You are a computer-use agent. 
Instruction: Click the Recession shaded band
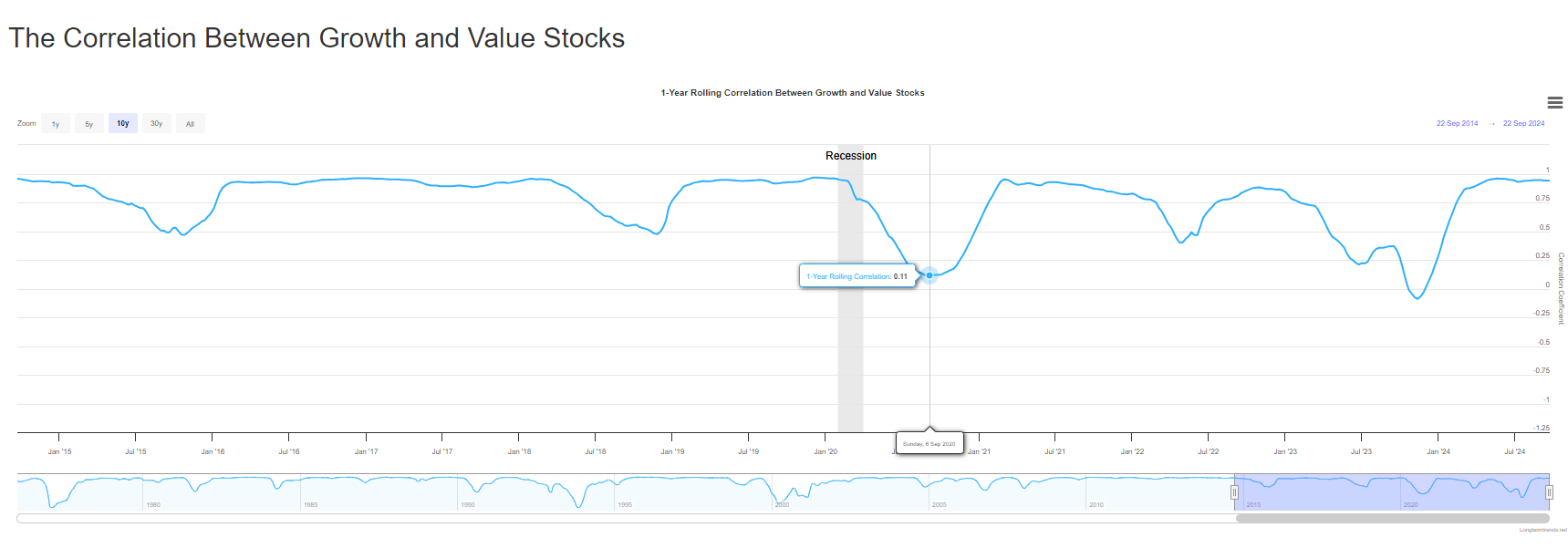point(850,346)
